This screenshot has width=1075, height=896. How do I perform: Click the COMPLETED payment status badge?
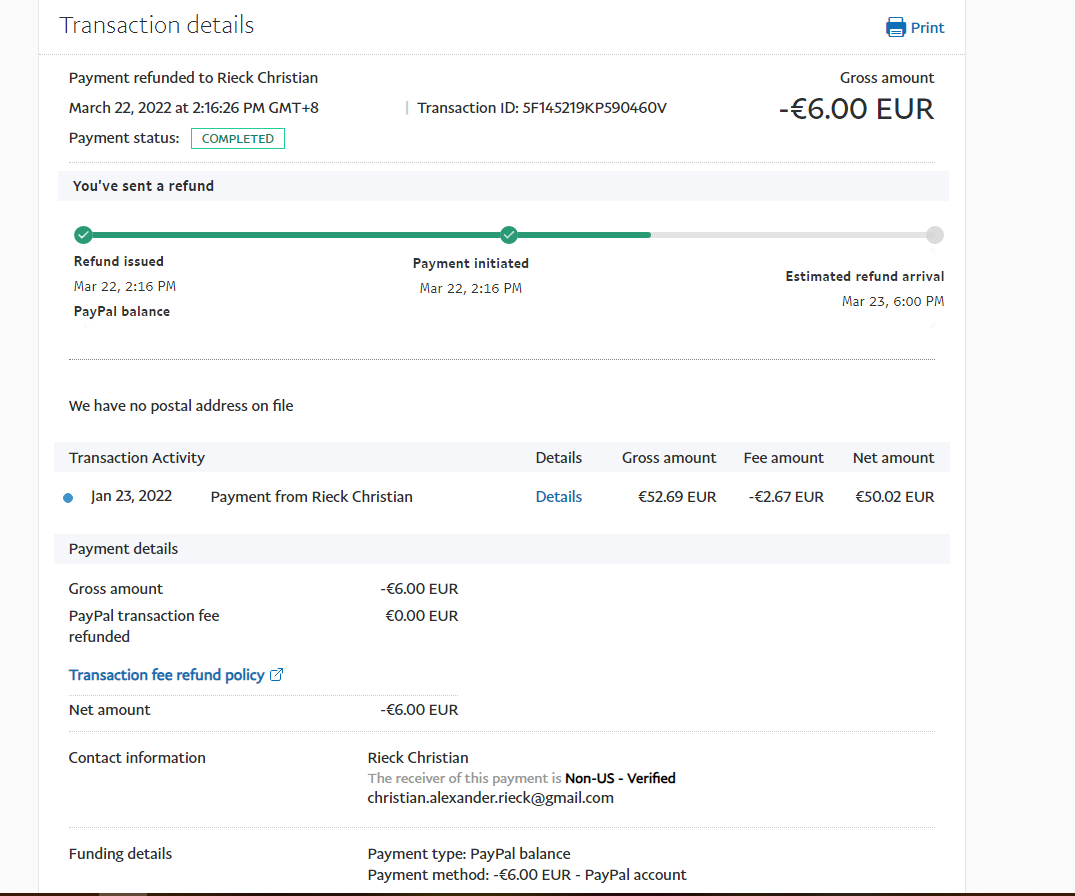[238, 139]
